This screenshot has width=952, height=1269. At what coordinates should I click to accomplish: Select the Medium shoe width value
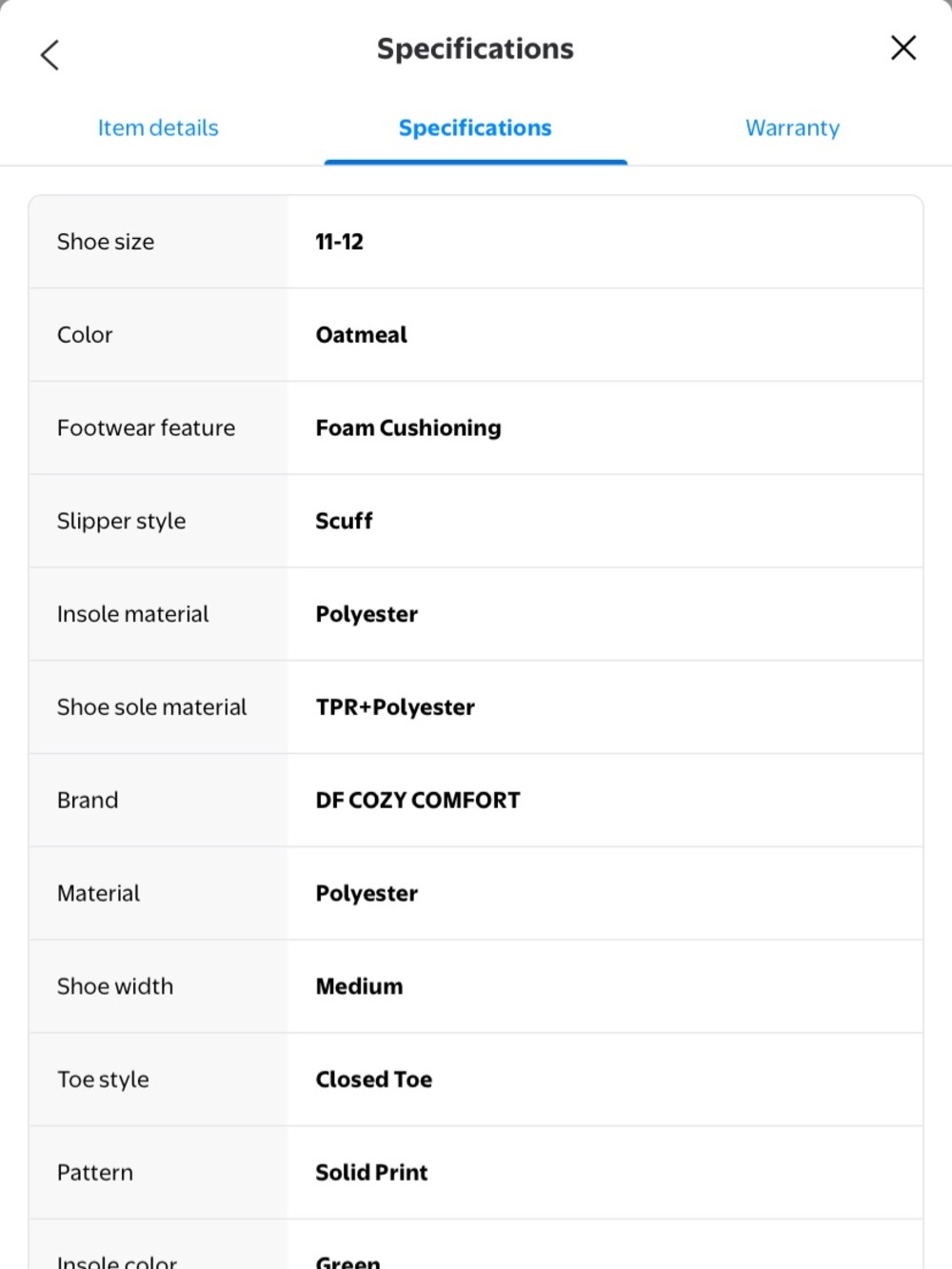[x=359, y=986]
